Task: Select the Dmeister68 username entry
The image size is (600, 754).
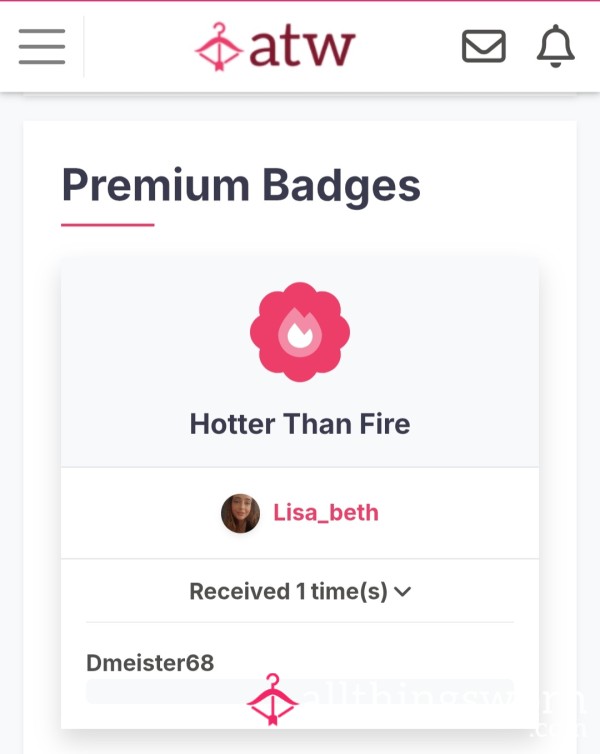Action: point(150,663)
